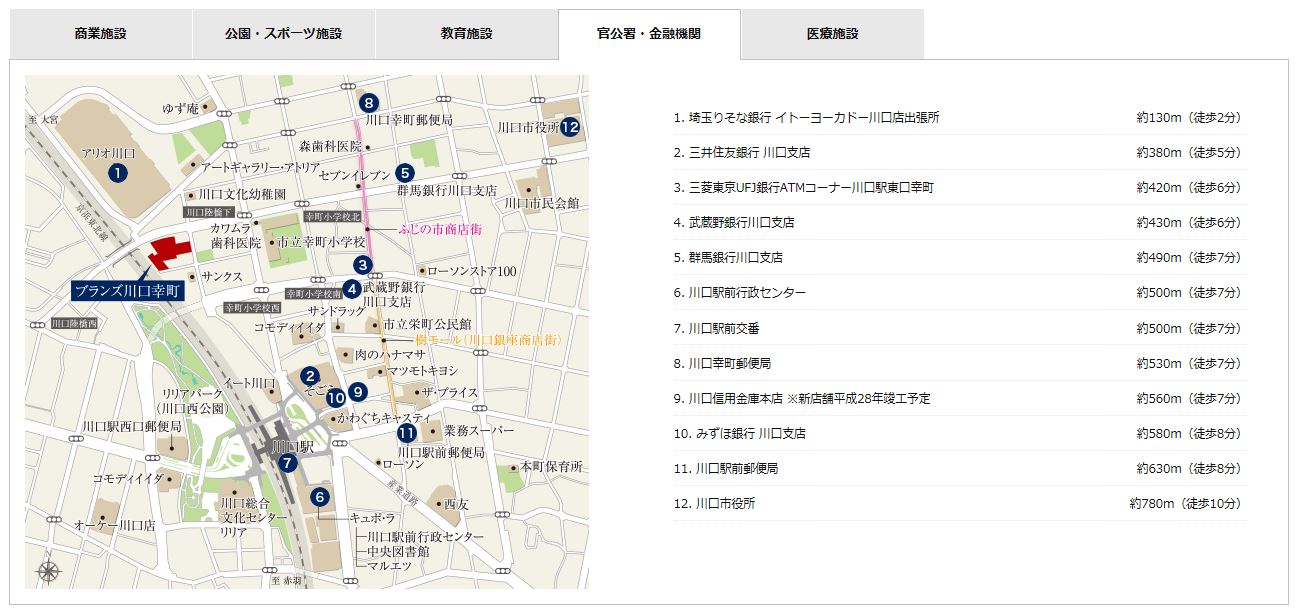Click map marker 7 at 川口駅
The image size is (1298, 613).
pos(288,462)
